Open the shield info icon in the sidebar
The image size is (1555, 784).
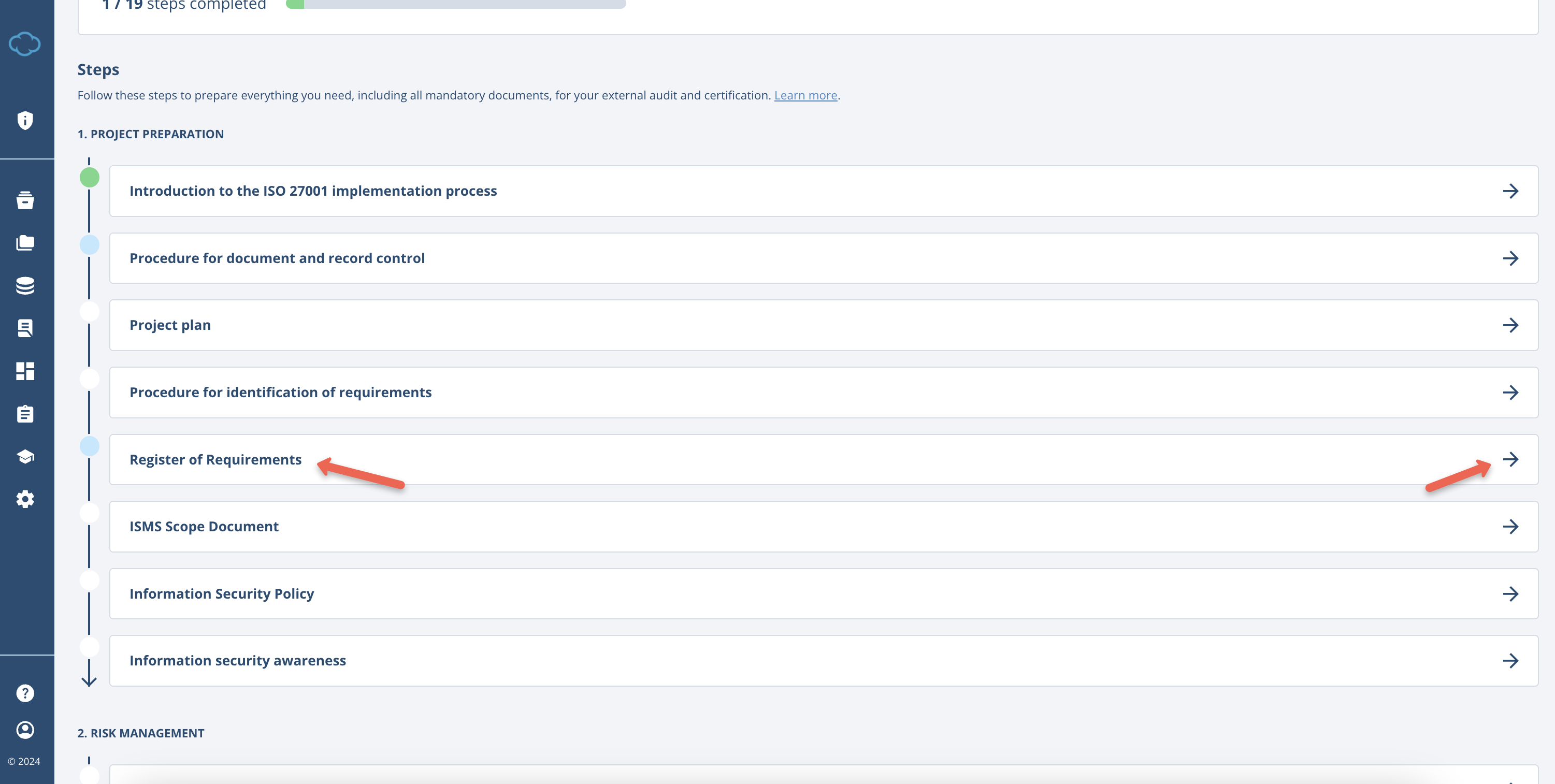click(25, 120)
